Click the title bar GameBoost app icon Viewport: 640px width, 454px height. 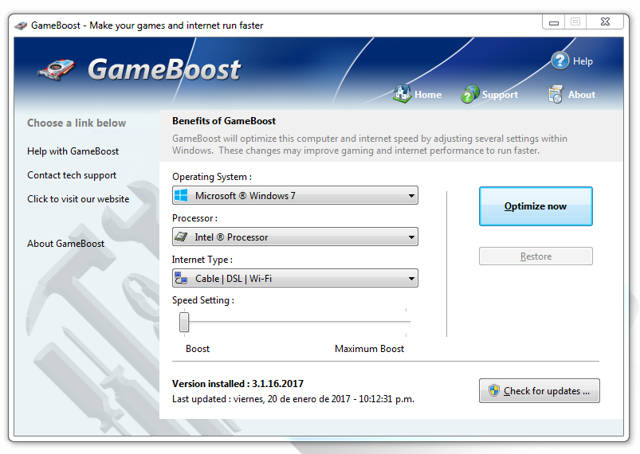[21, 25]
